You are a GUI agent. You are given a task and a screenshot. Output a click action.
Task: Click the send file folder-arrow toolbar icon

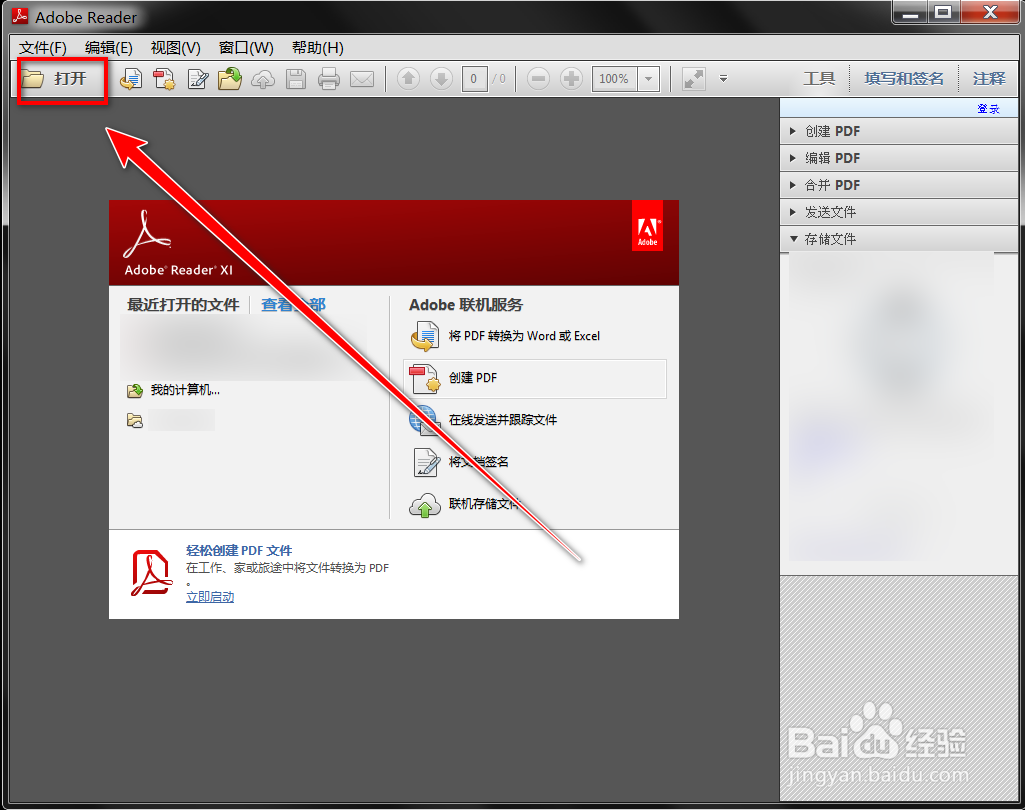(230, 79)
